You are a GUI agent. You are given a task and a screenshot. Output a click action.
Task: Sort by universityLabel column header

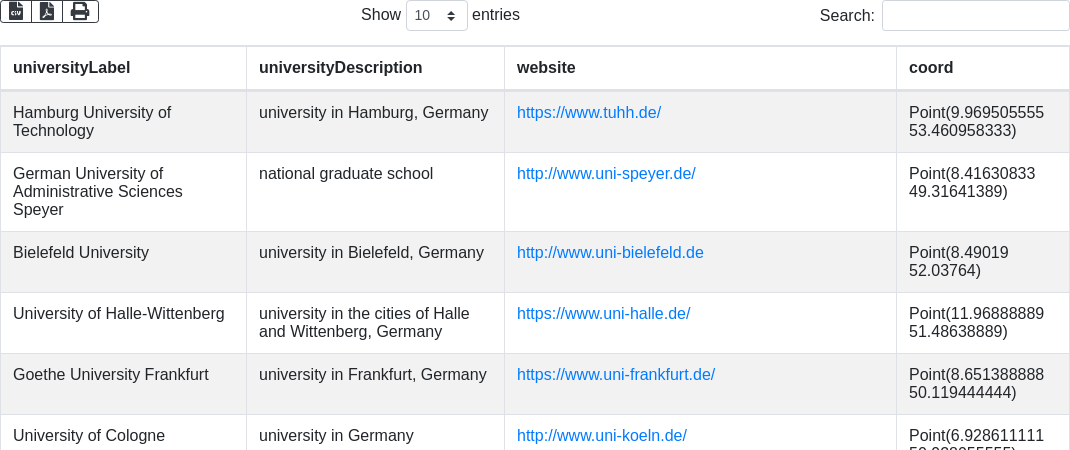coord(124,68)
